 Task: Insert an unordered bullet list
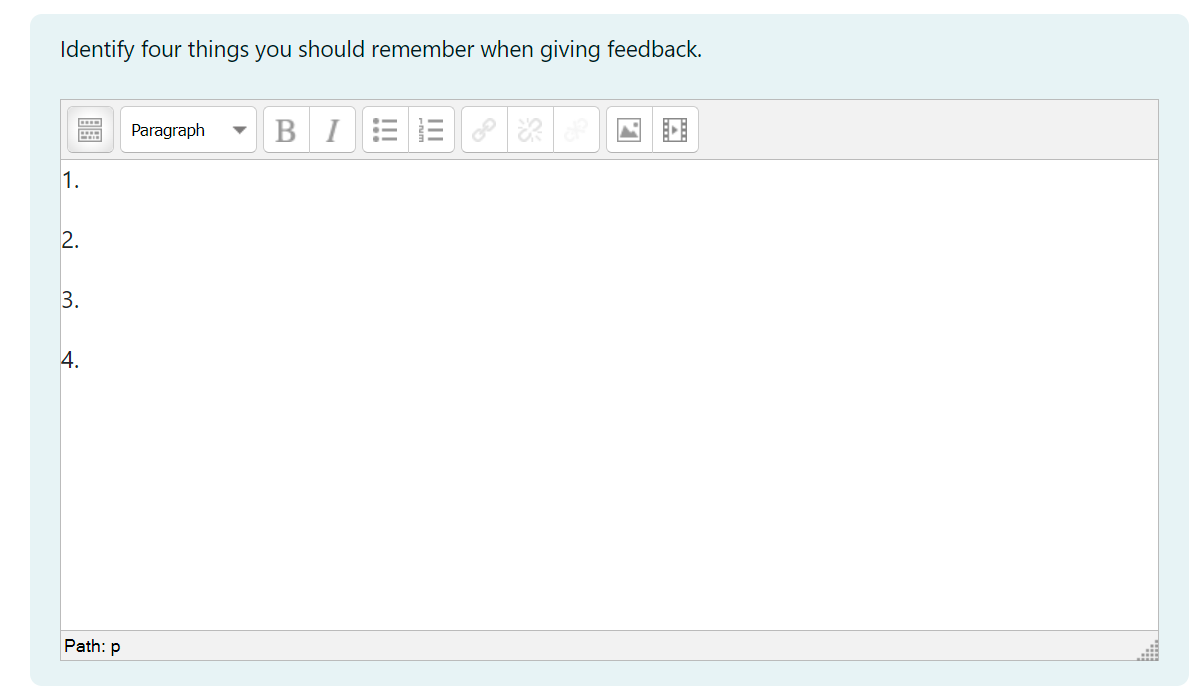tap(386, 129)
